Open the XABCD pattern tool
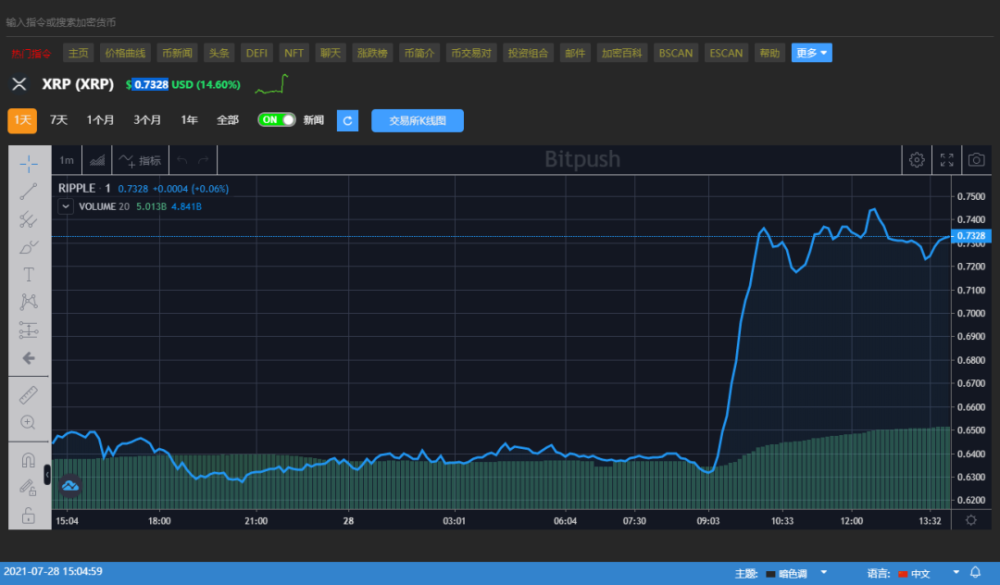This screenshot has width=1000, height=585. pos(28,303)
